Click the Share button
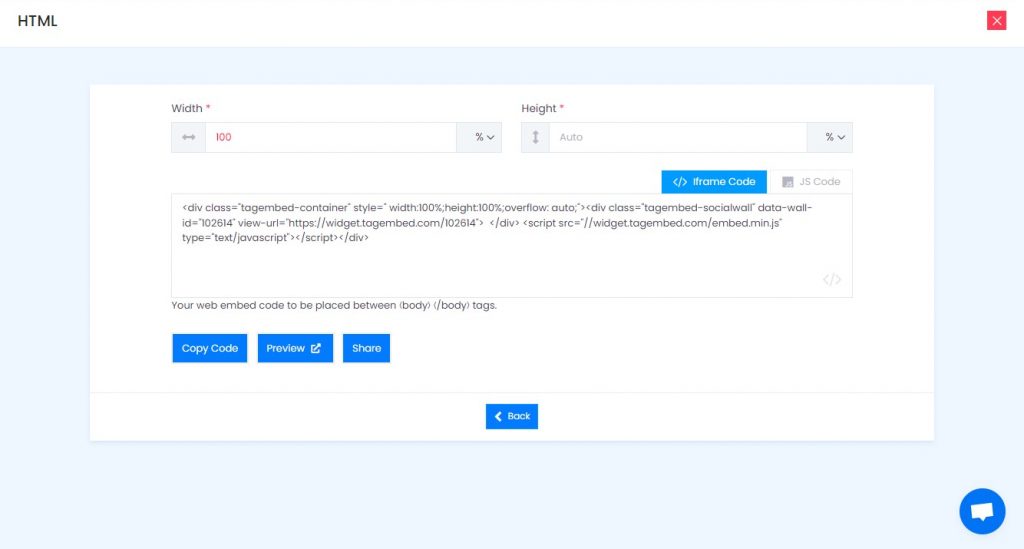Viewport: 1024px width, 549px height. tap(366, 348)
